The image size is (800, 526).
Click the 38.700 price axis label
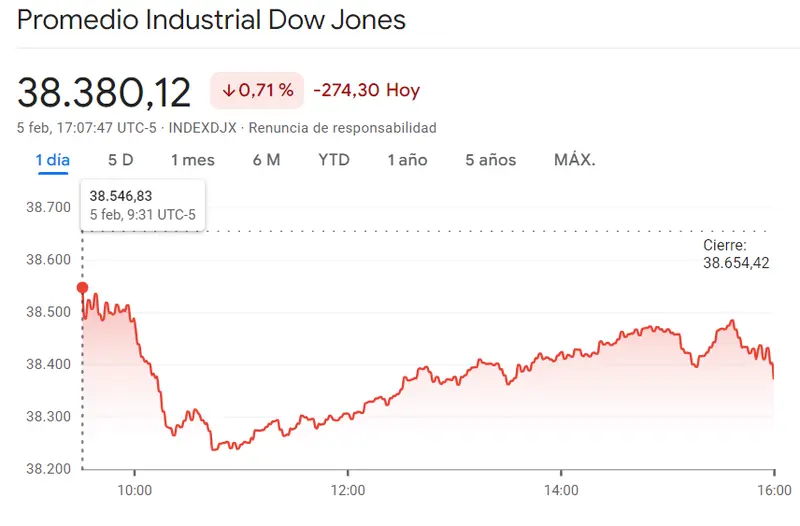point(46,207)
